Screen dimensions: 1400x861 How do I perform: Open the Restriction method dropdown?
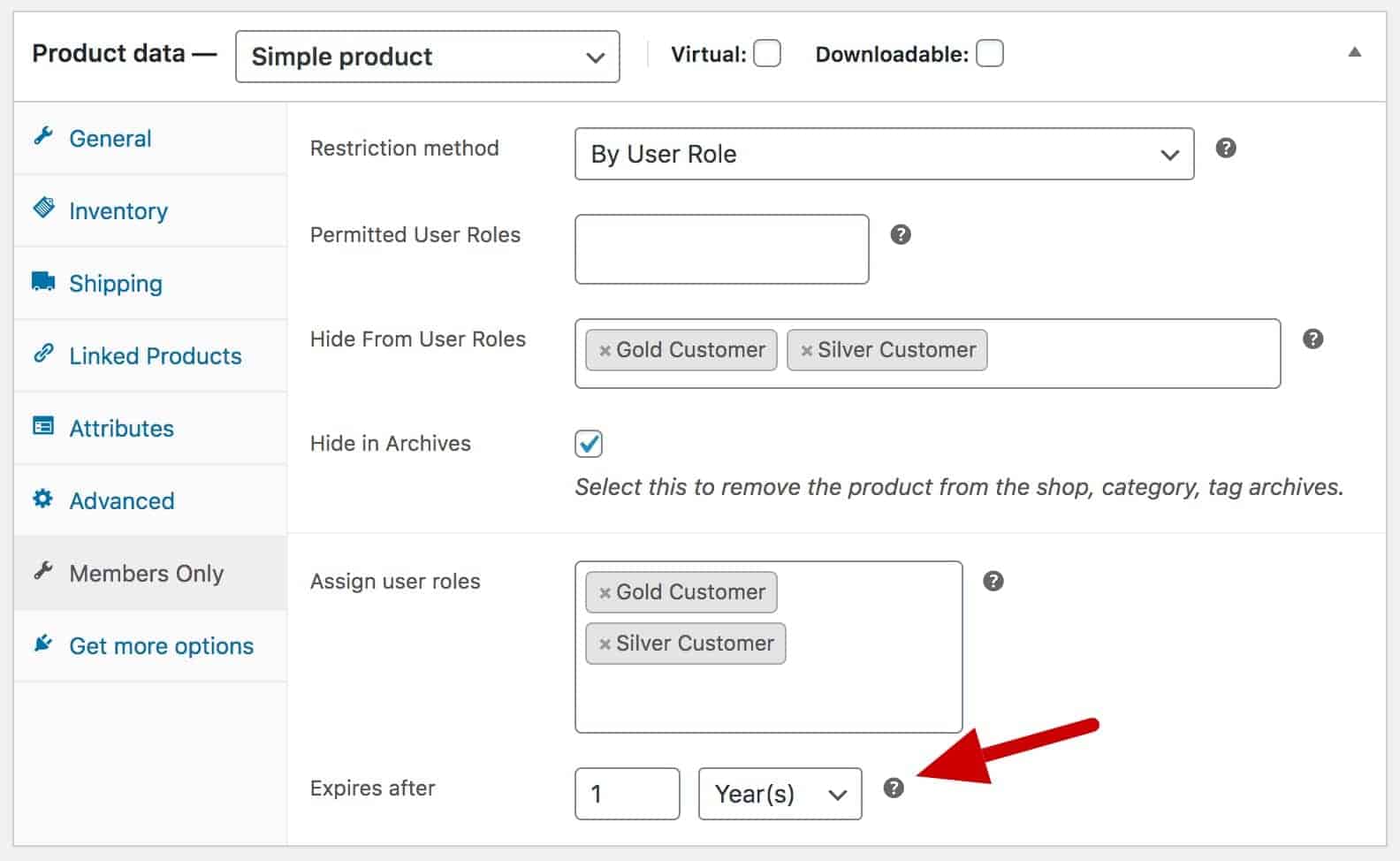pos(885,154)
